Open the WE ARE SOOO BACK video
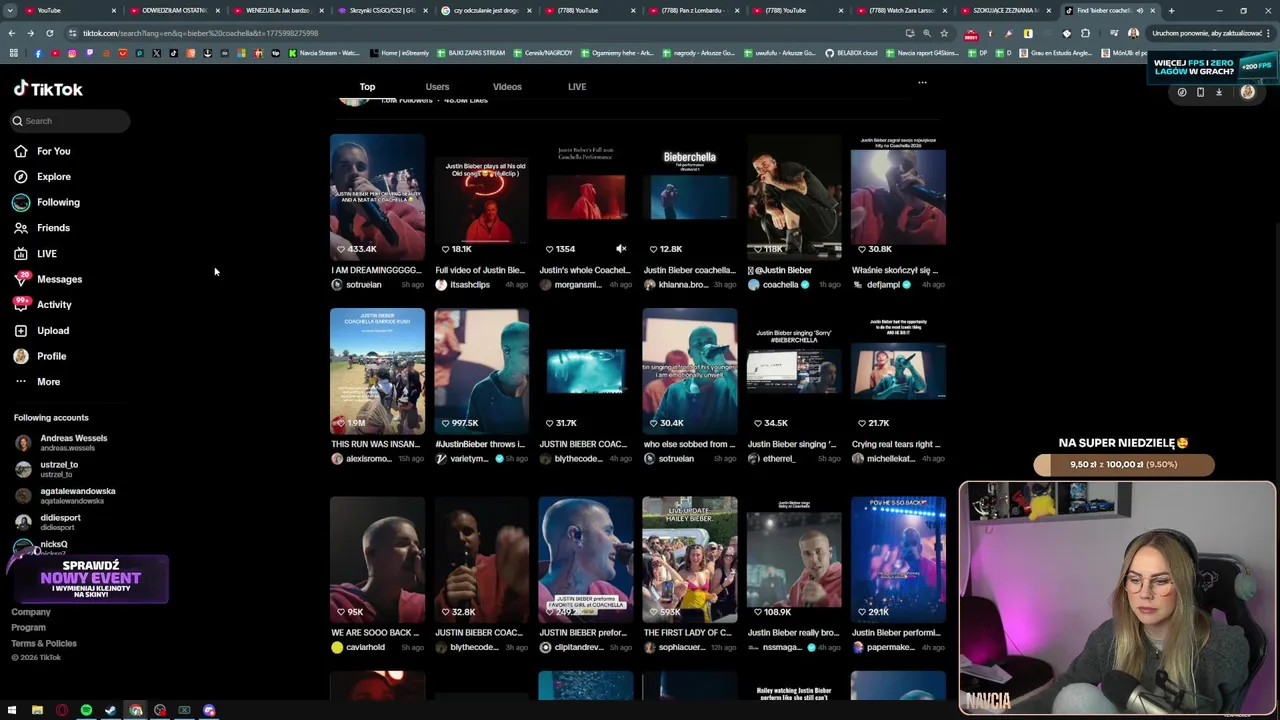Screen dimensions: 1280x720 377,560
